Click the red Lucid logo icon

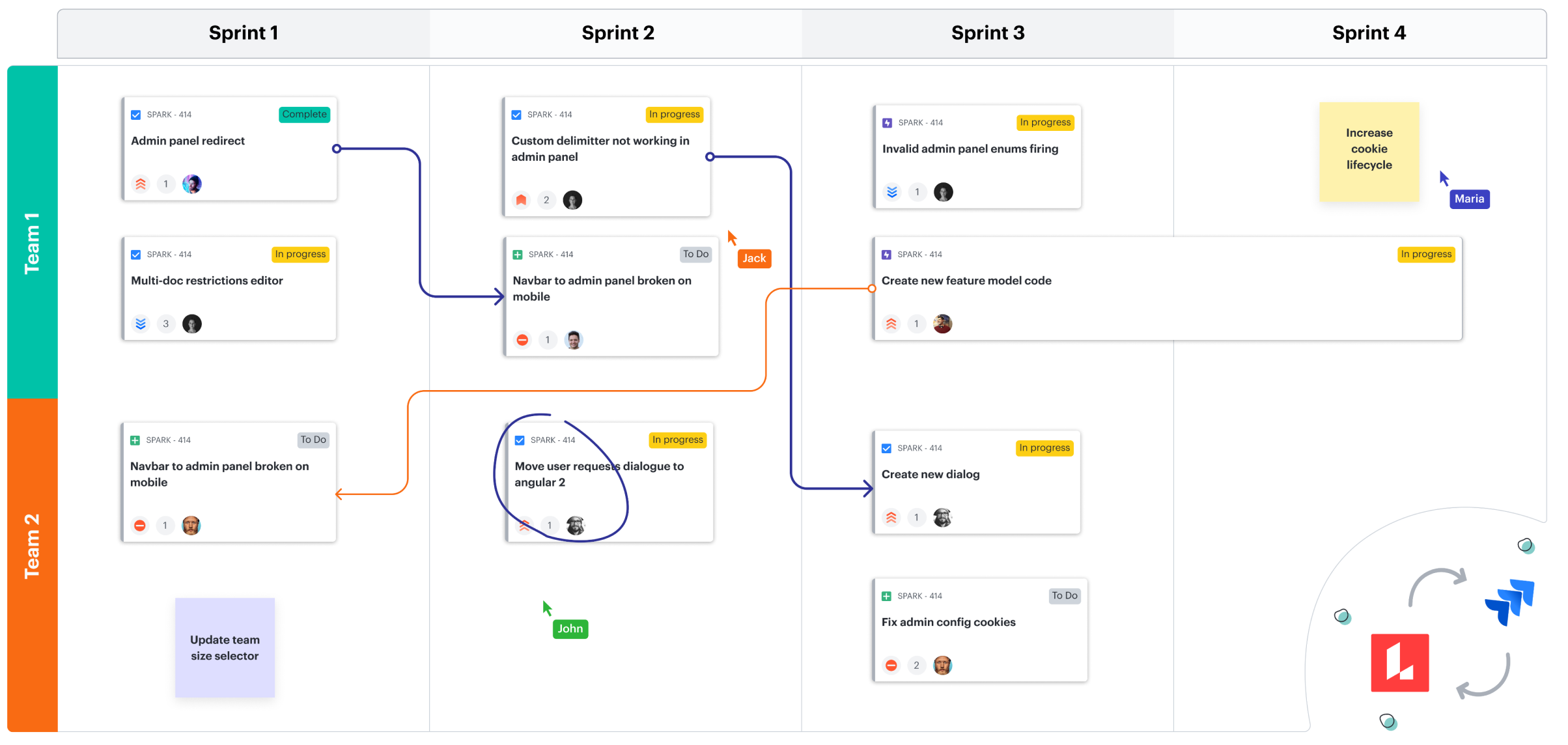1399,662
